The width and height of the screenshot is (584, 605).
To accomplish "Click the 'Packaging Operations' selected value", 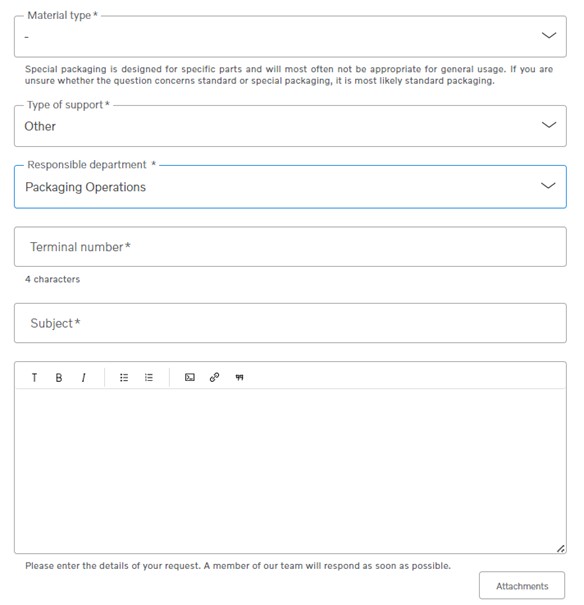I will click(x=85, y=187).
